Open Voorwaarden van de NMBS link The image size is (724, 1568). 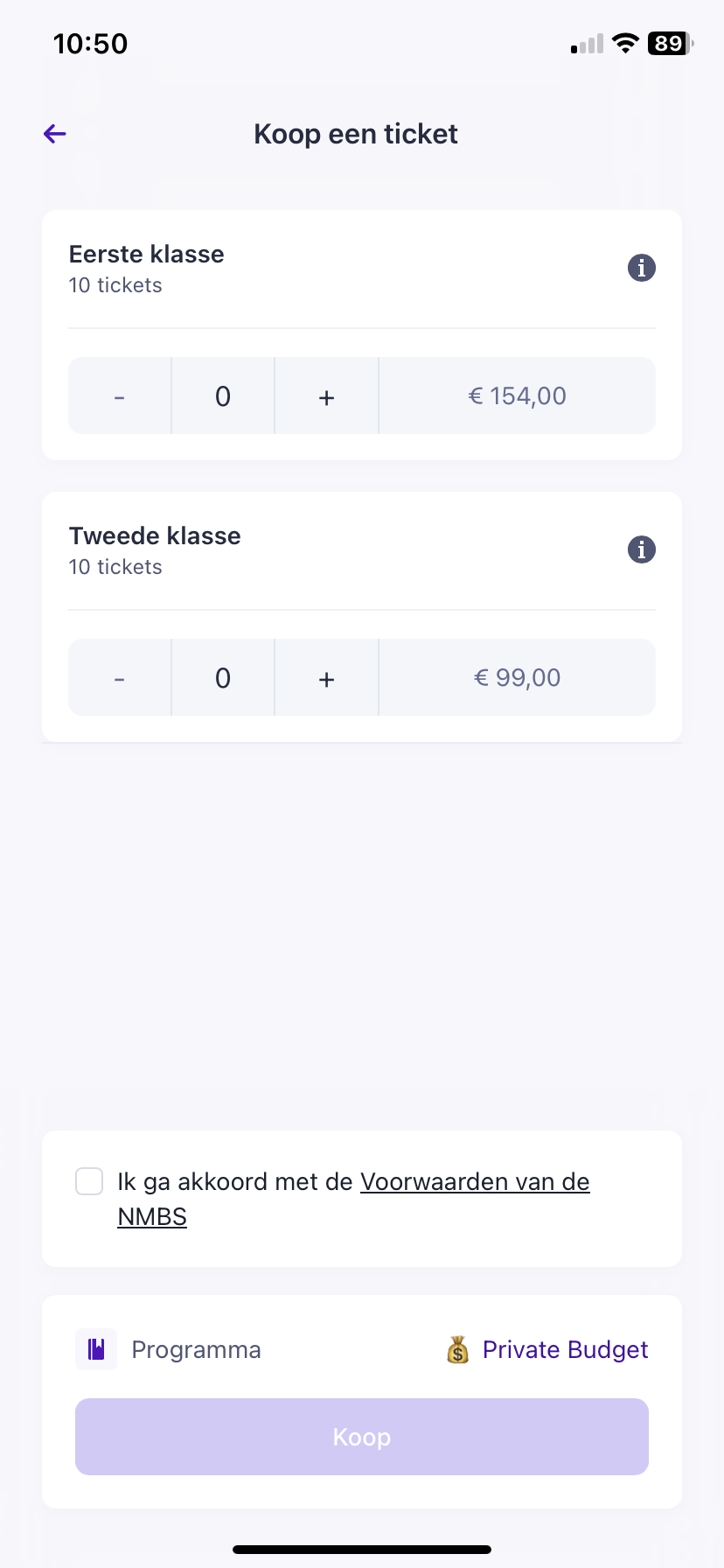pos(475,1182)
